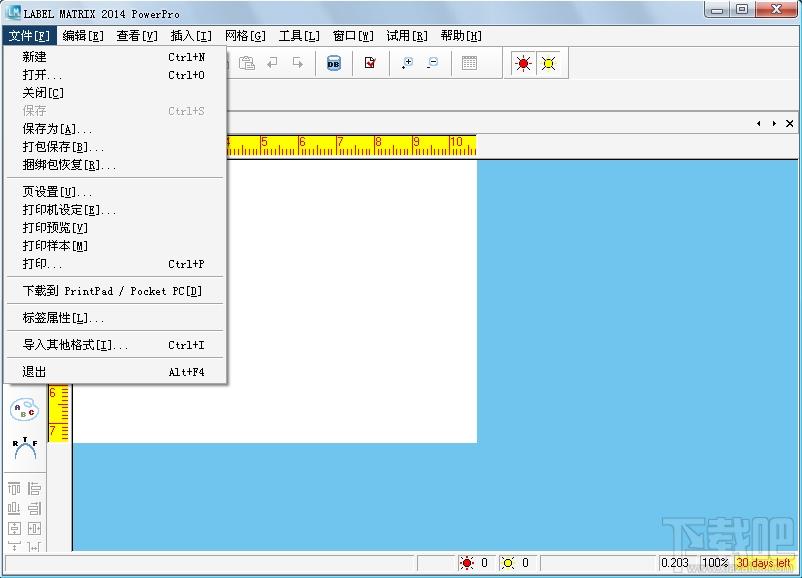Select 下载到 PrintPad / Pocket PC[D]
Viewport: 802px width, 578px height.
click(115, 291)
